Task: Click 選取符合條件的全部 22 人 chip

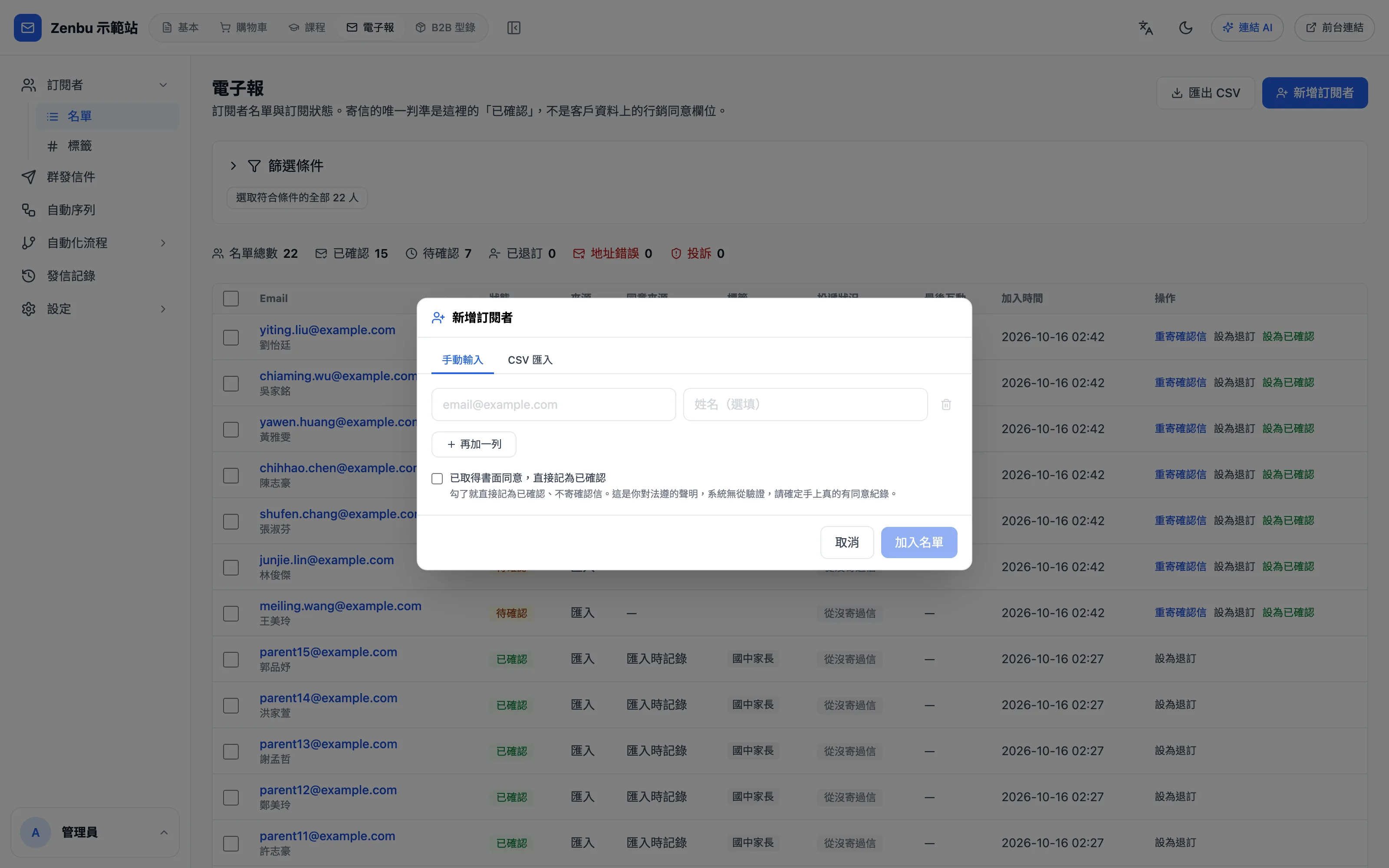Action: point(297,197)
